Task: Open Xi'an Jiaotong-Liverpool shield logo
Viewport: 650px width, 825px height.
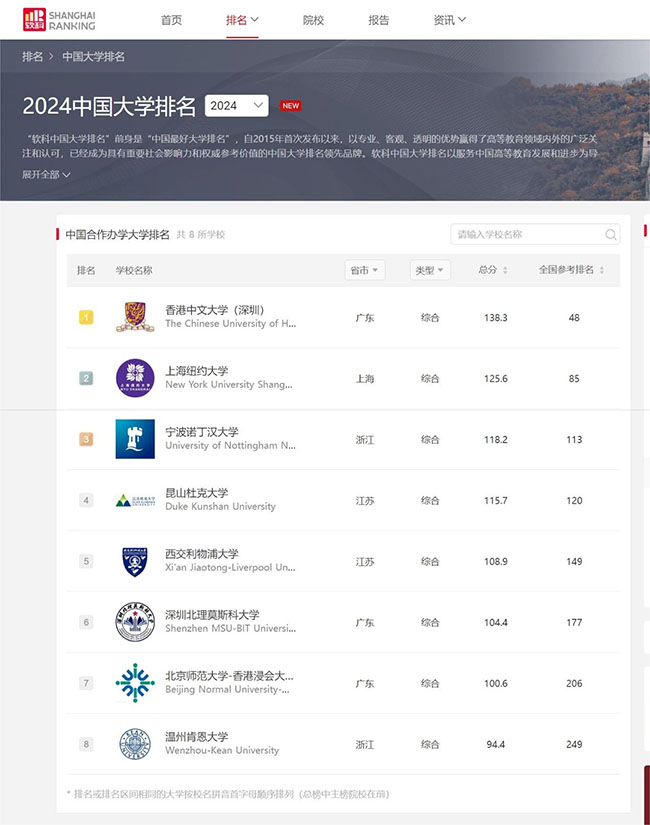Action: click(x=135, y=561)
